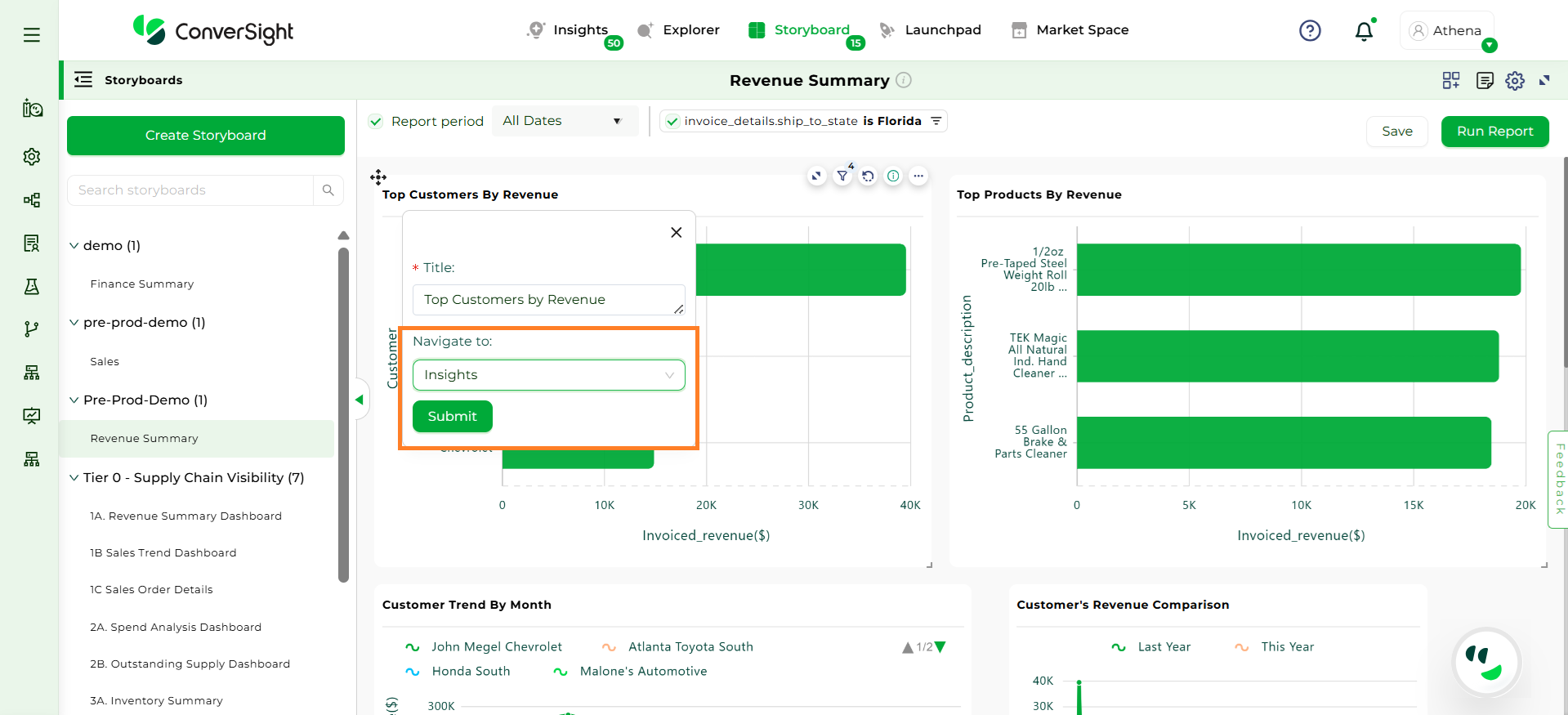1568x715 pixels.
Task: Collapse the Tier 0 - Supply Chain Visibility group
Action: (74, 478)
